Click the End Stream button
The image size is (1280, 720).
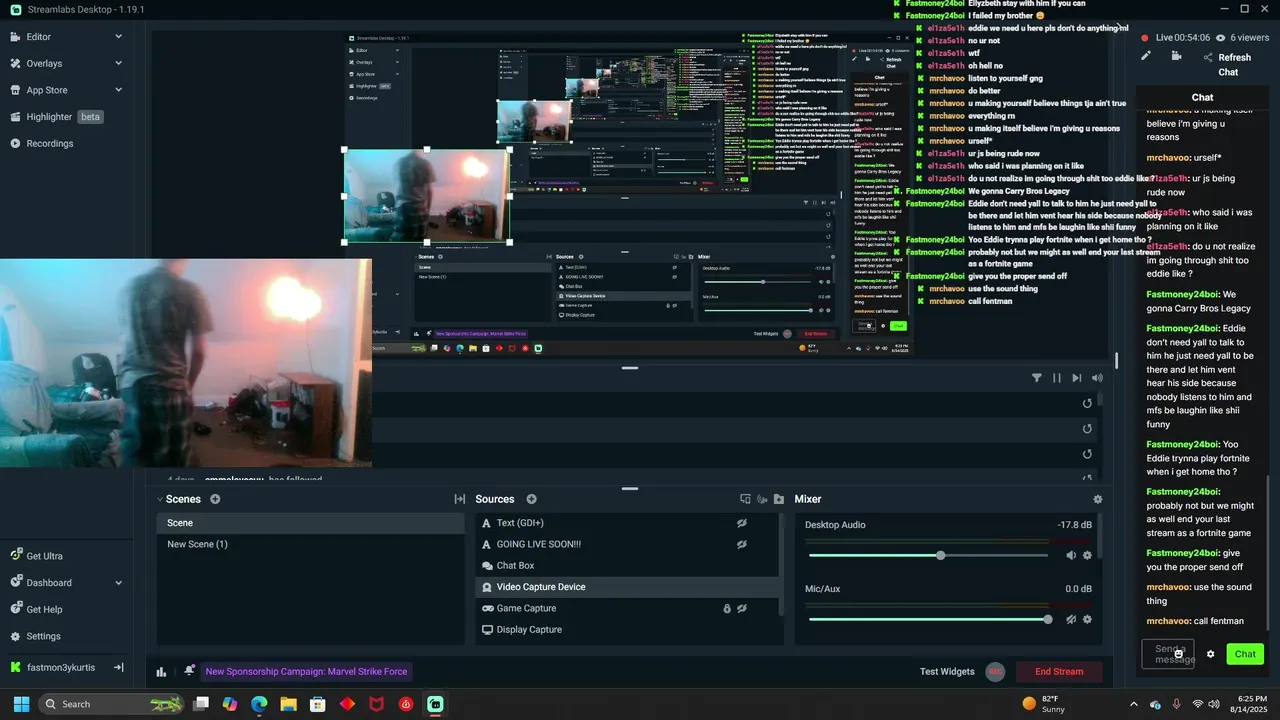point(1059,671)
